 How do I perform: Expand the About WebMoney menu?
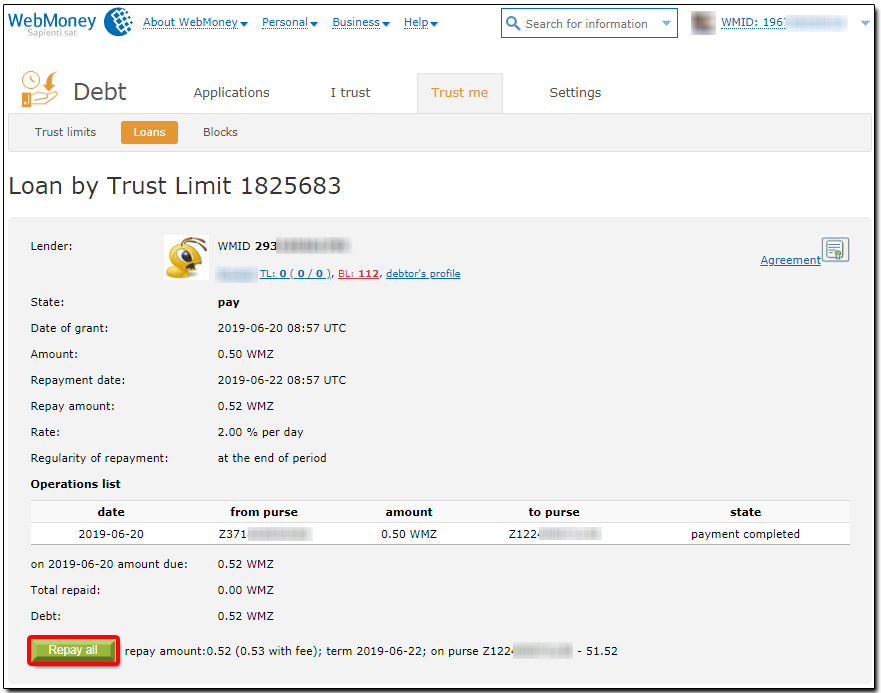(195, 22)
